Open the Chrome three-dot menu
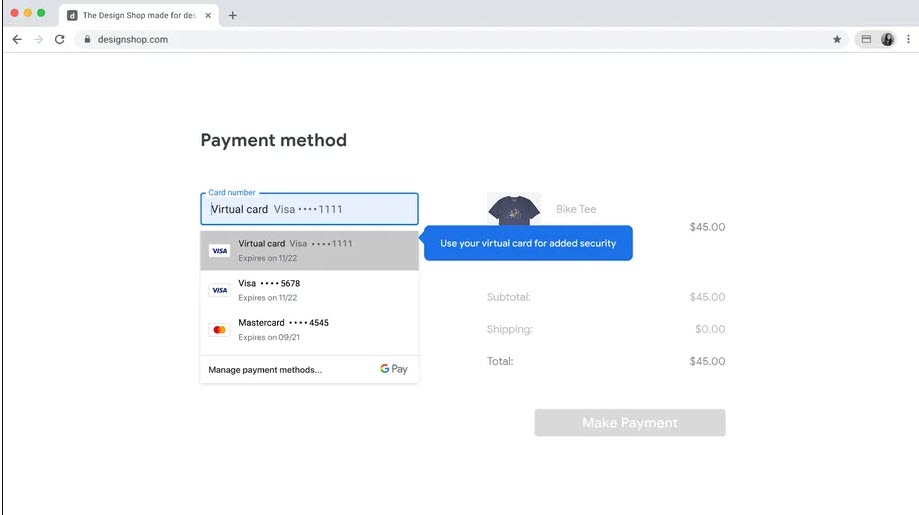Viewport: 919px width, 515px height. tap(908, 39)
